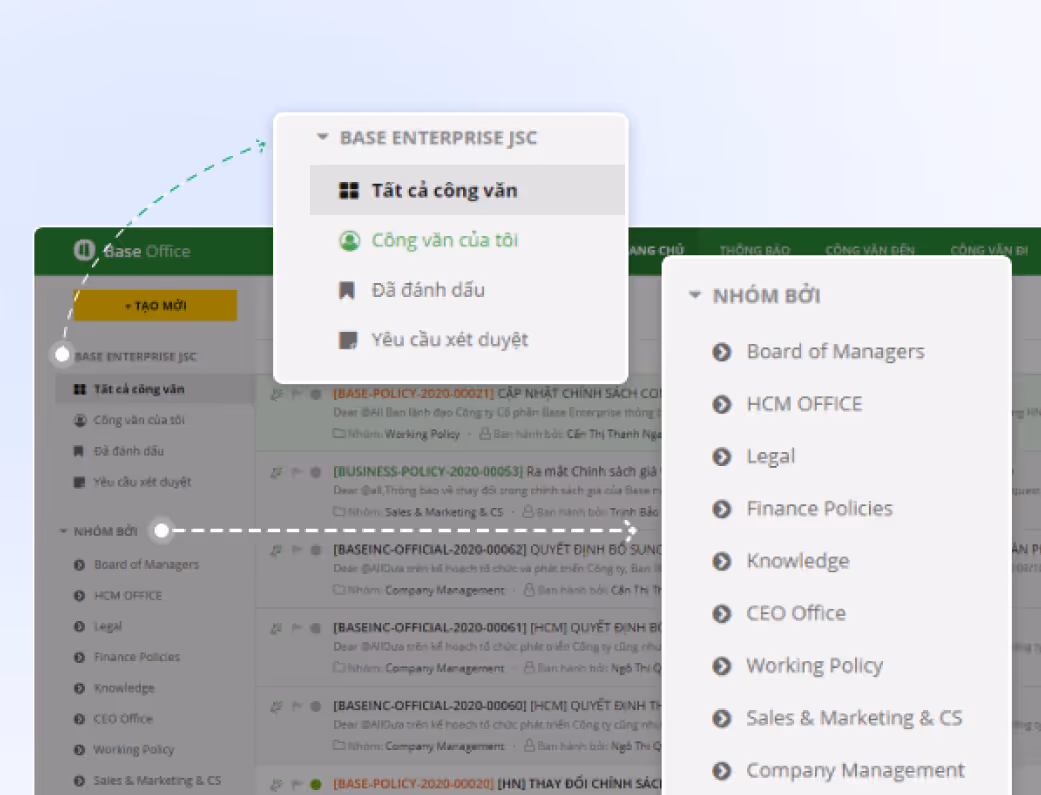Click the arrow icon beside Knowledge in popup
Image resolution: width=1041 pixels, height=795 pixels.
[x=722, y=561]
